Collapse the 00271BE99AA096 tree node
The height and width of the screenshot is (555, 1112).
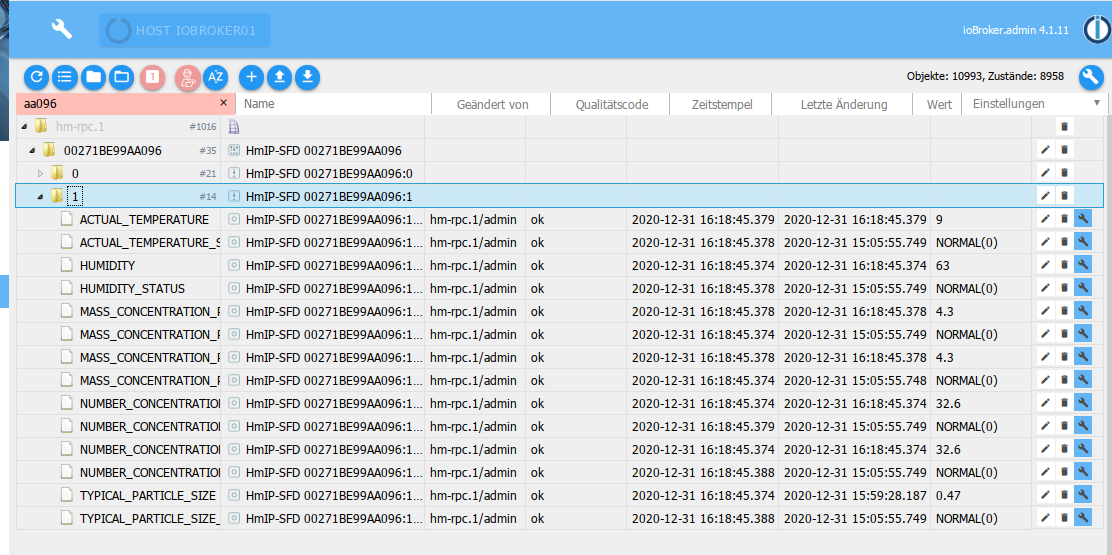(x=32, y=150)
